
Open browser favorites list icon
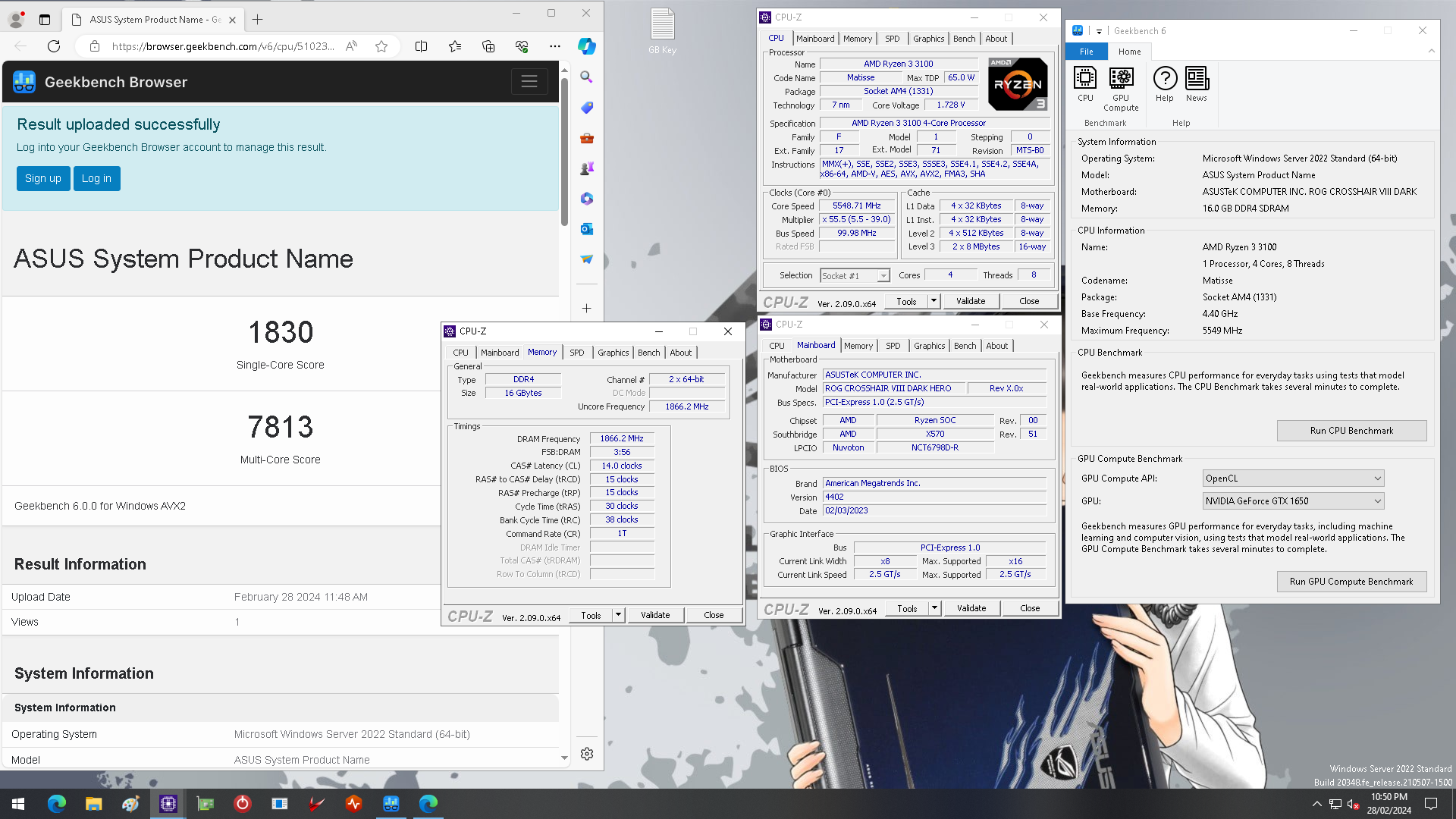click(455, 46)
